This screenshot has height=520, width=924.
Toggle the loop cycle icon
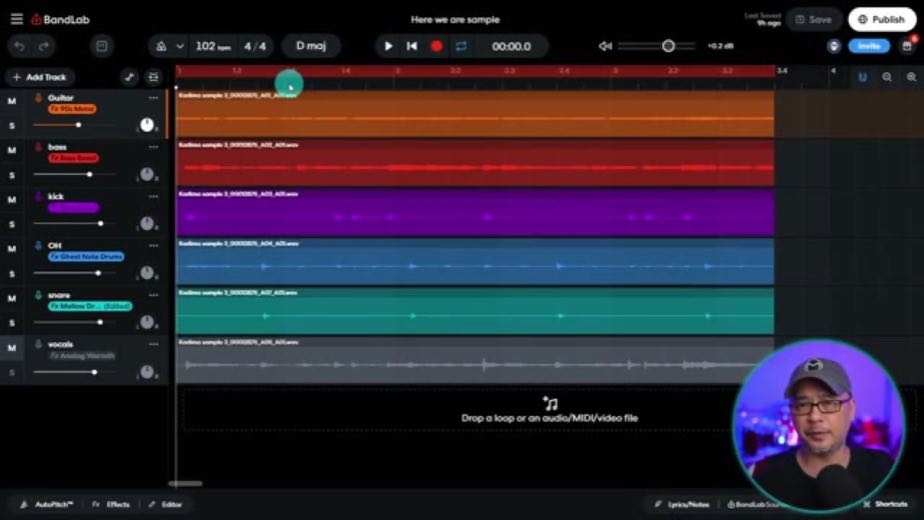461,46
